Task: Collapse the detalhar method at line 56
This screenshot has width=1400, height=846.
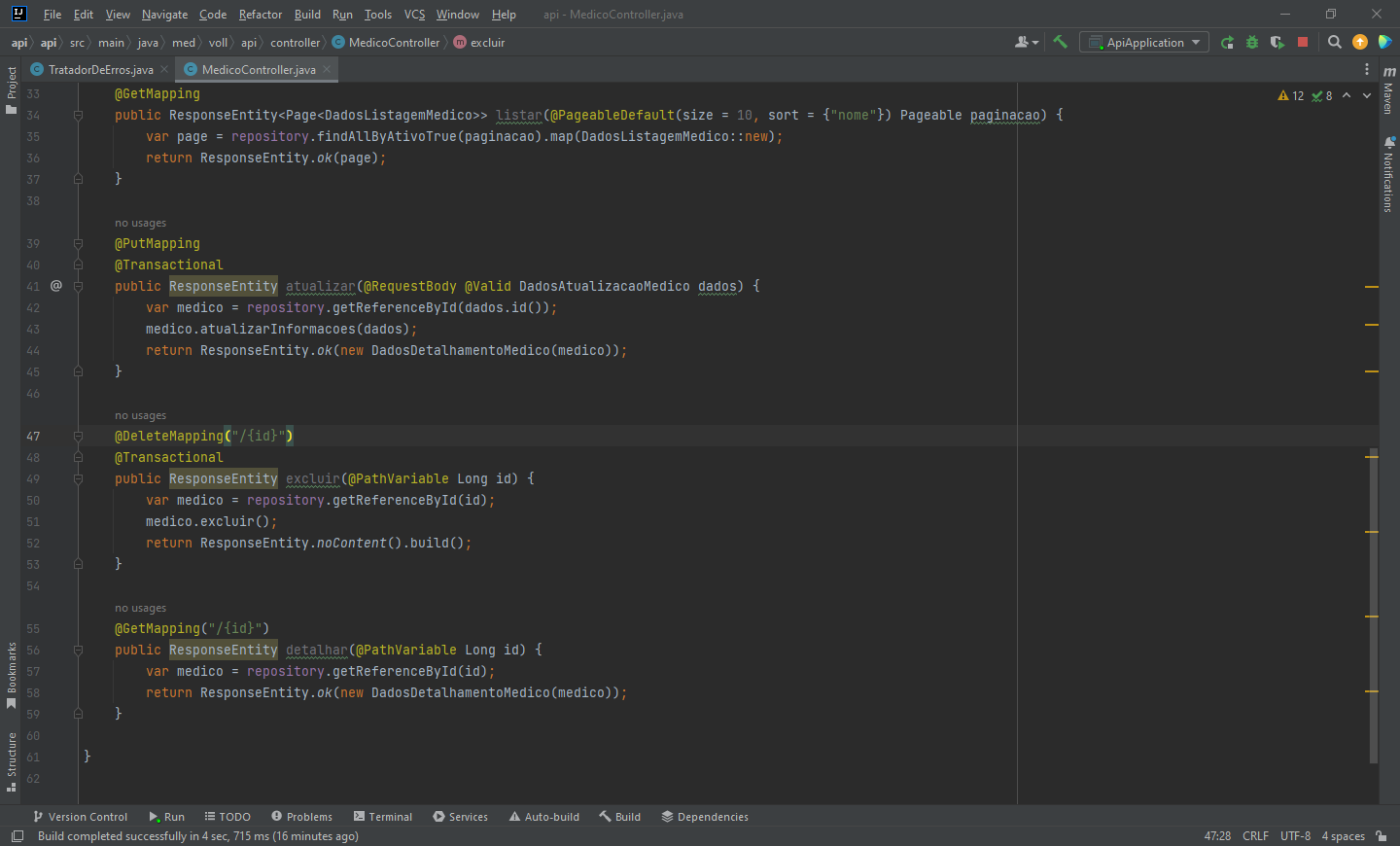Action: click(78, 650)
